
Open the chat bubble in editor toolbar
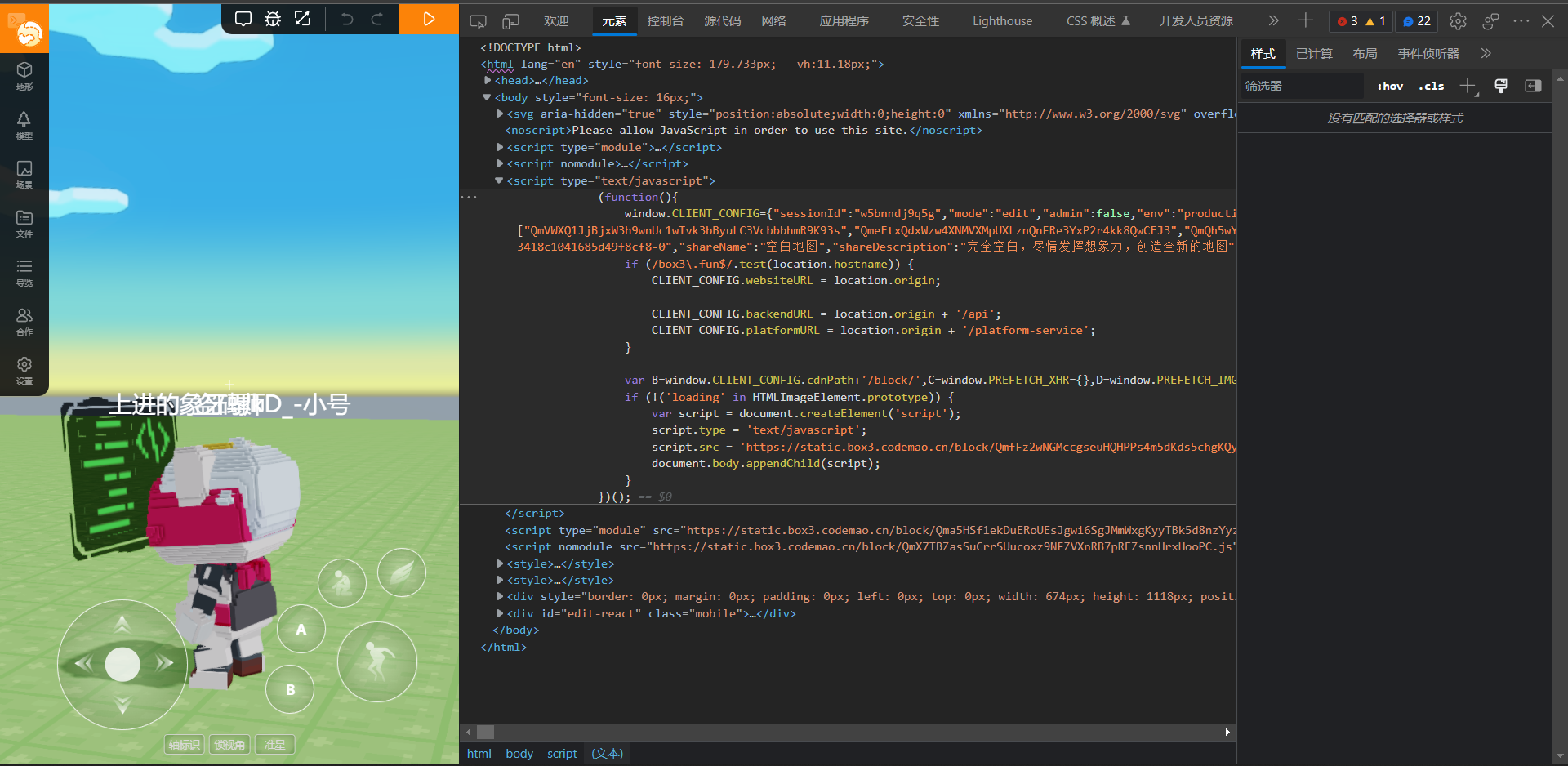click(x=243, y=19)
